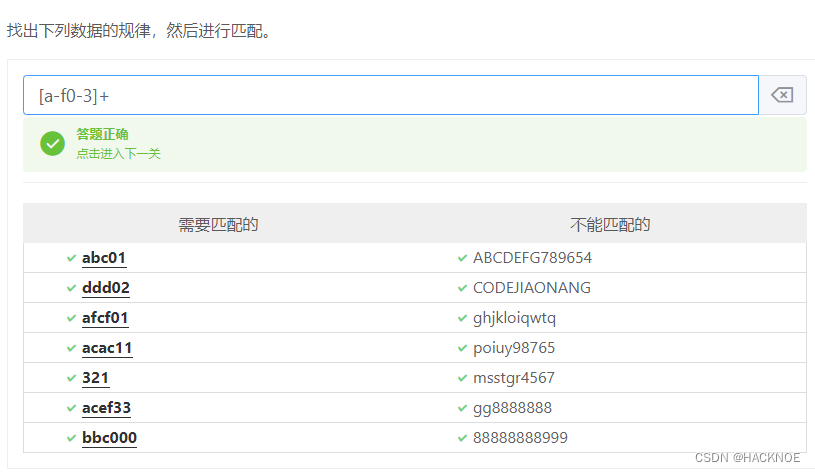This screenshot has width=815, height=472.
Task: Click the backspace clear icon beside the regex input
Action: (782, 95)
